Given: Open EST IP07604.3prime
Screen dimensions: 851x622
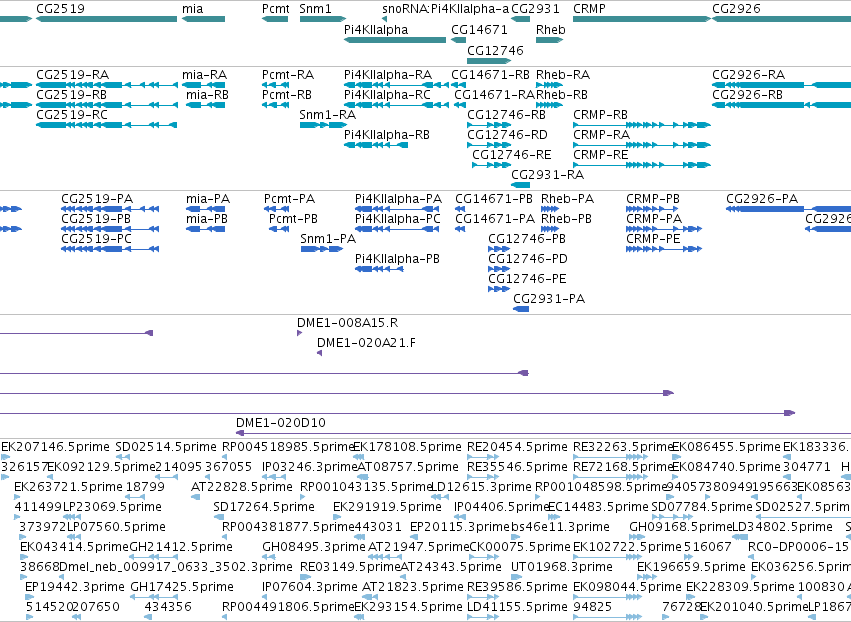Looking at the screenshot, I should 310,587.
